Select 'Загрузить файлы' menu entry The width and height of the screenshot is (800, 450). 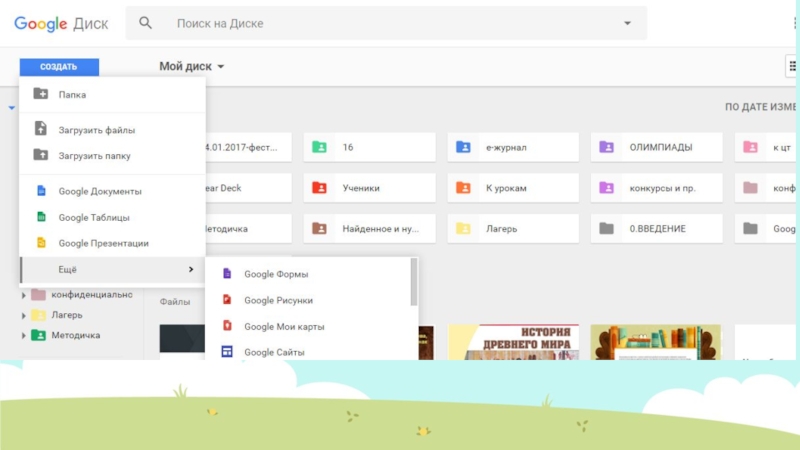(x=113, y=130)
